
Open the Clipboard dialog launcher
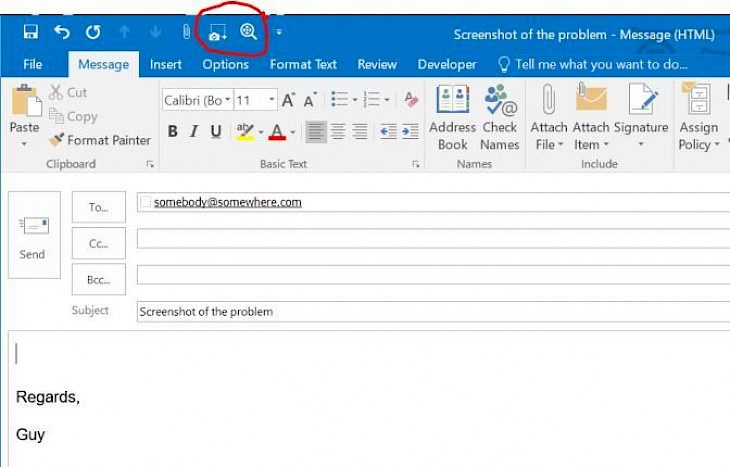(150, 164)
